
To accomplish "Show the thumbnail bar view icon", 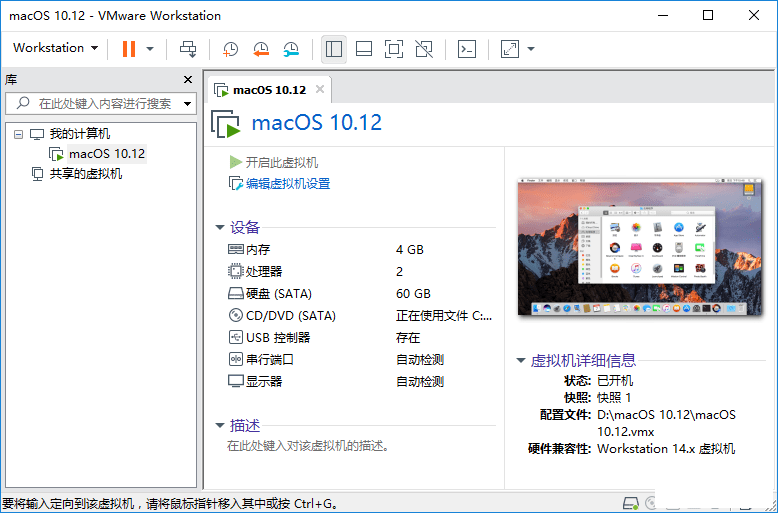I will 364,48.
